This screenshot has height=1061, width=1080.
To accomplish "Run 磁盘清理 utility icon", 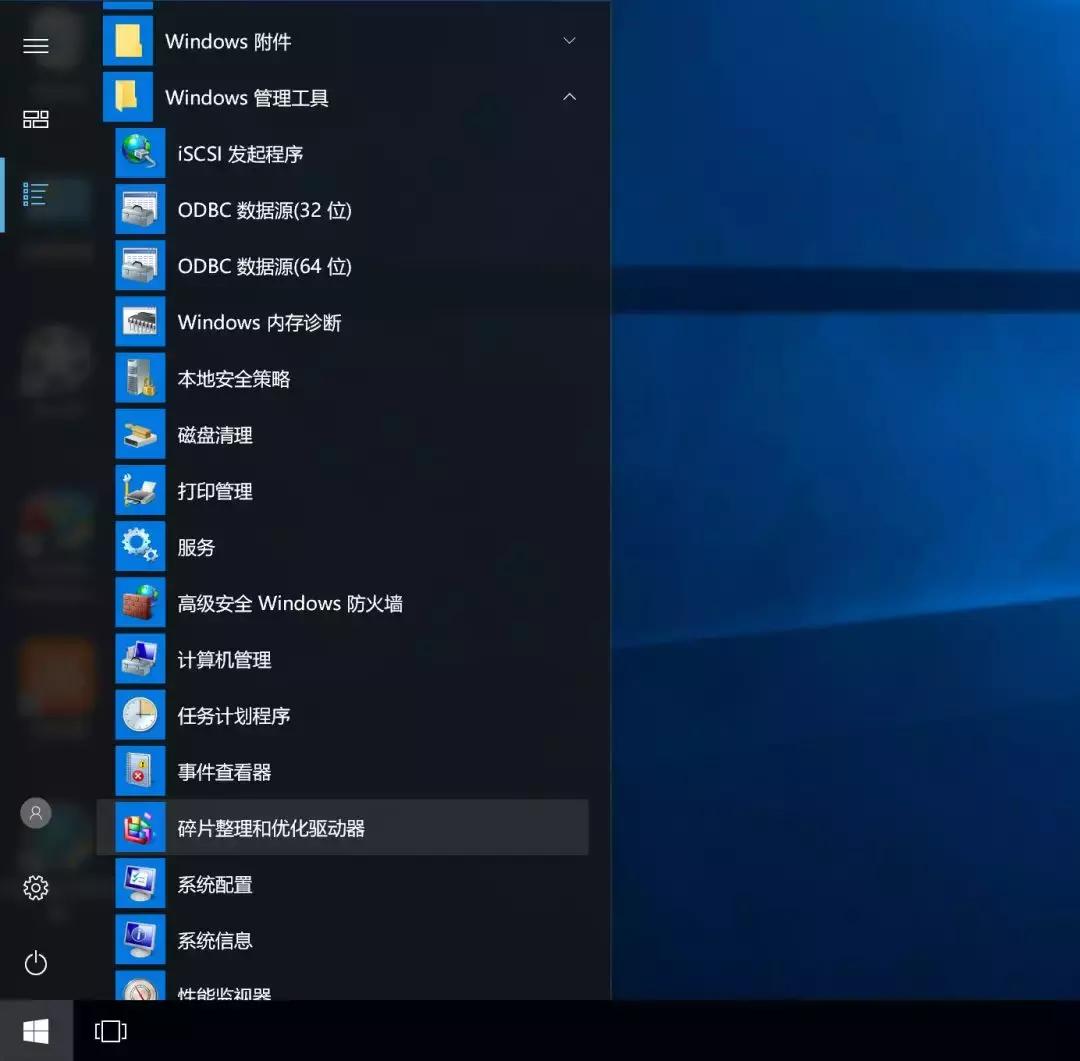I will tap(140, 434).
